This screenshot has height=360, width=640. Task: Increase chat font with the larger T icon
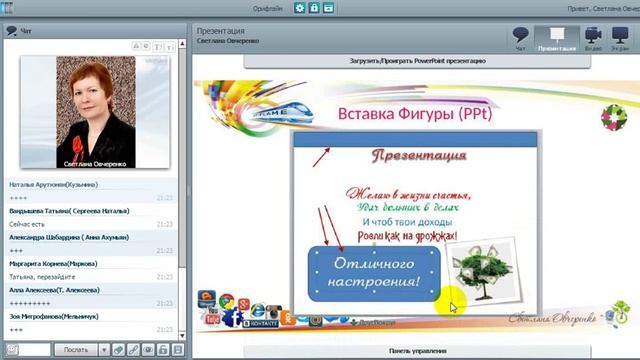158,47
